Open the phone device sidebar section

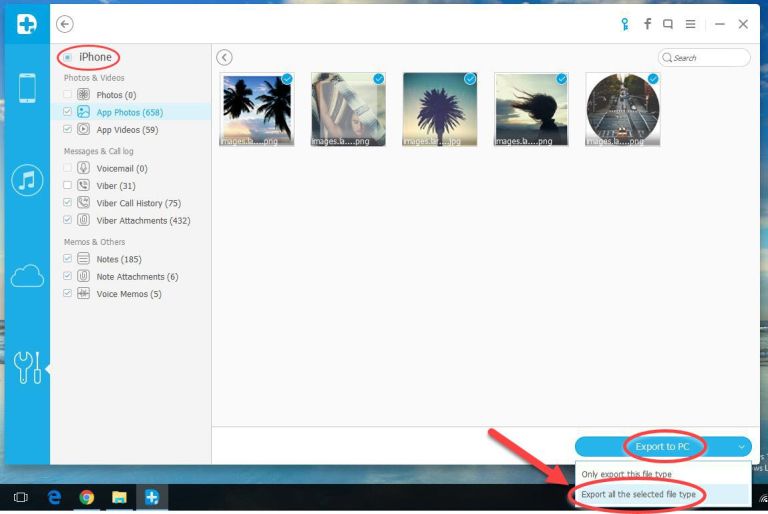click(x=27, y=88)
